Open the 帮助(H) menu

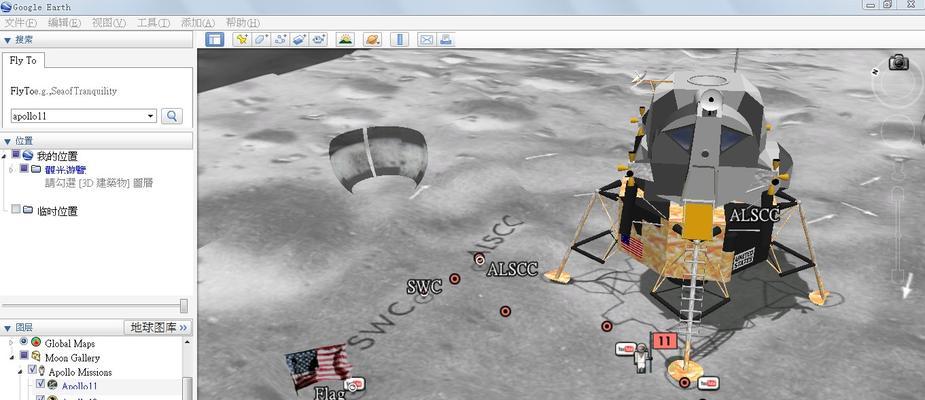click(x=242, y=23)
